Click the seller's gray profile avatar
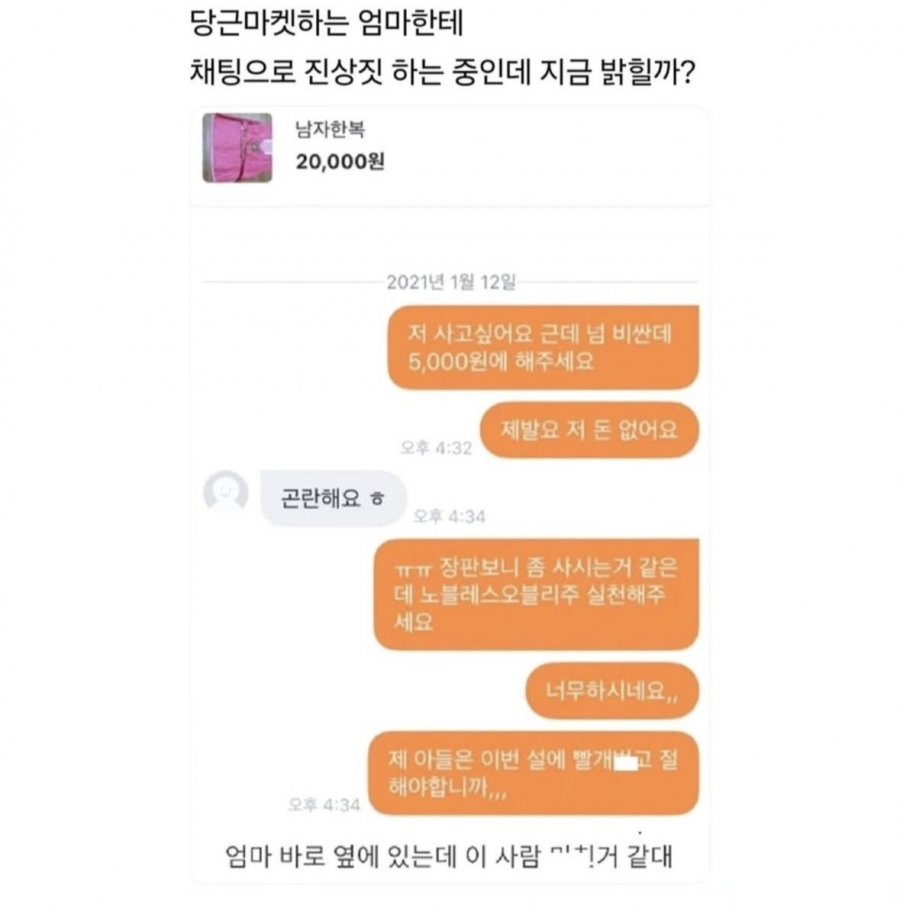The height and width of the screenshot is (908, 900). 226,492
